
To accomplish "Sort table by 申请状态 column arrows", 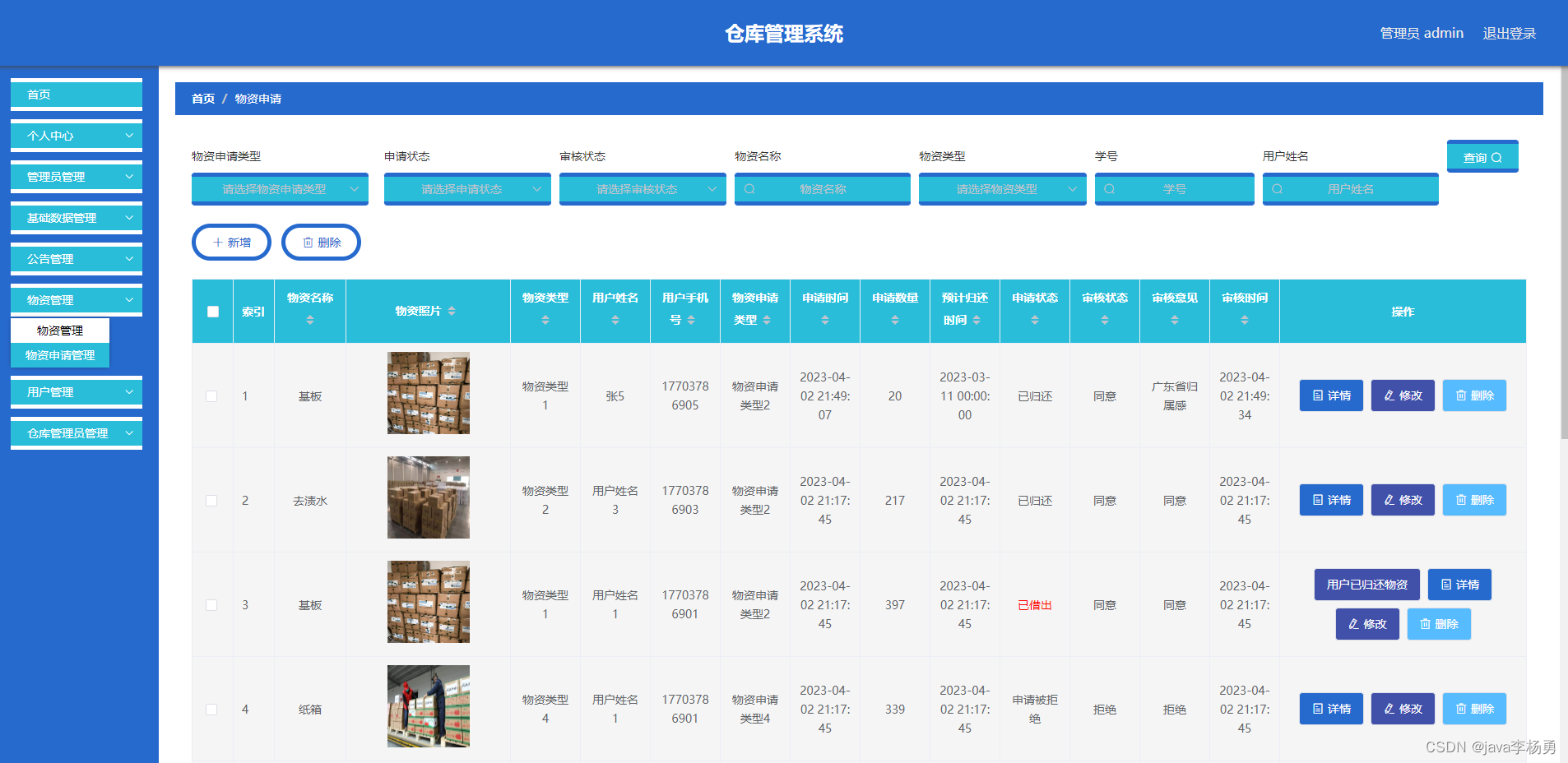I will (x=1035, y=320).
